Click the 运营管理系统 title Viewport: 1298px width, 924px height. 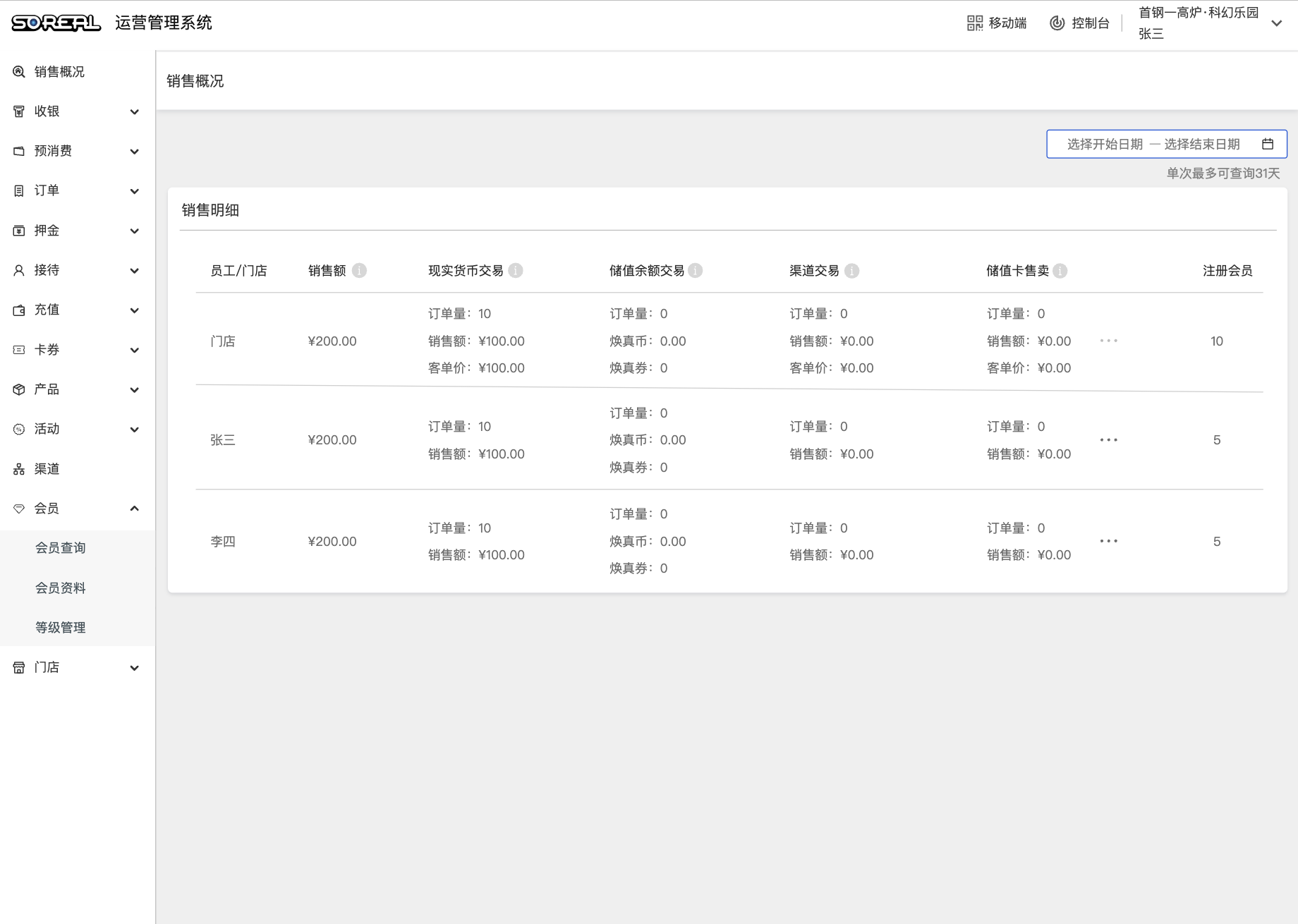164,23
